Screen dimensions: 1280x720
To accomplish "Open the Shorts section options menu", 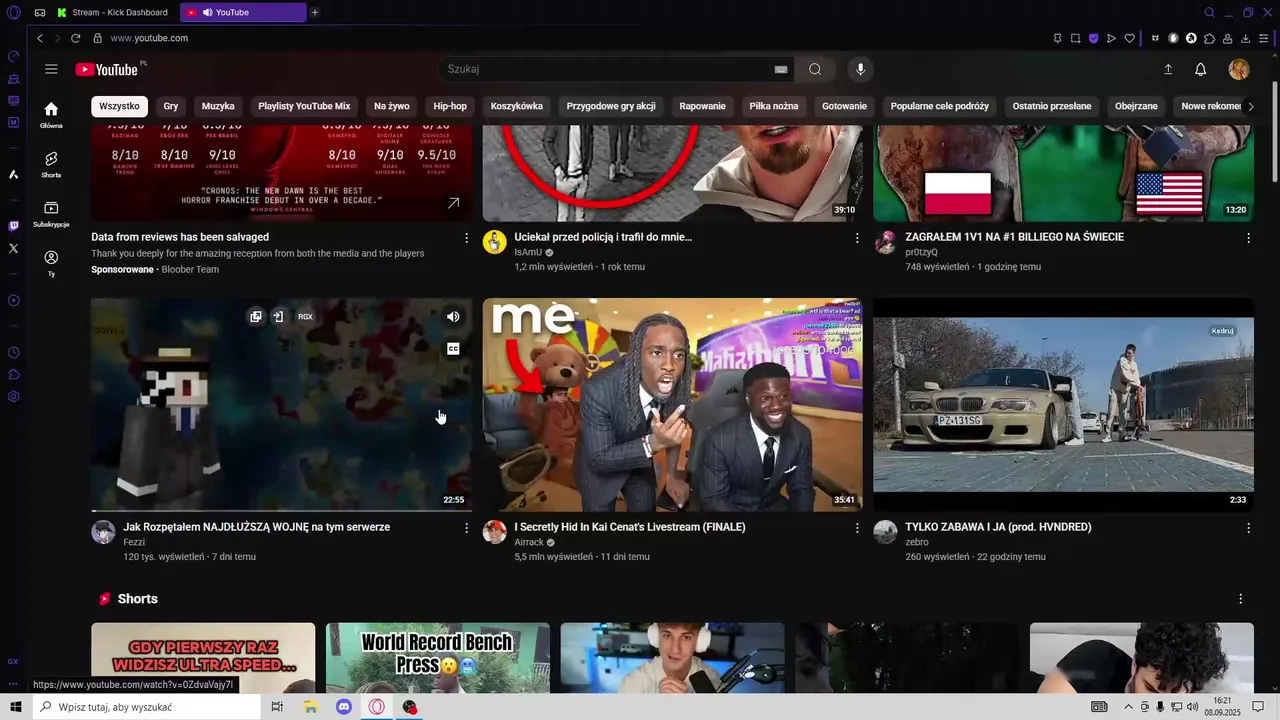I will pyautogui.click(x=1241, y=599).
